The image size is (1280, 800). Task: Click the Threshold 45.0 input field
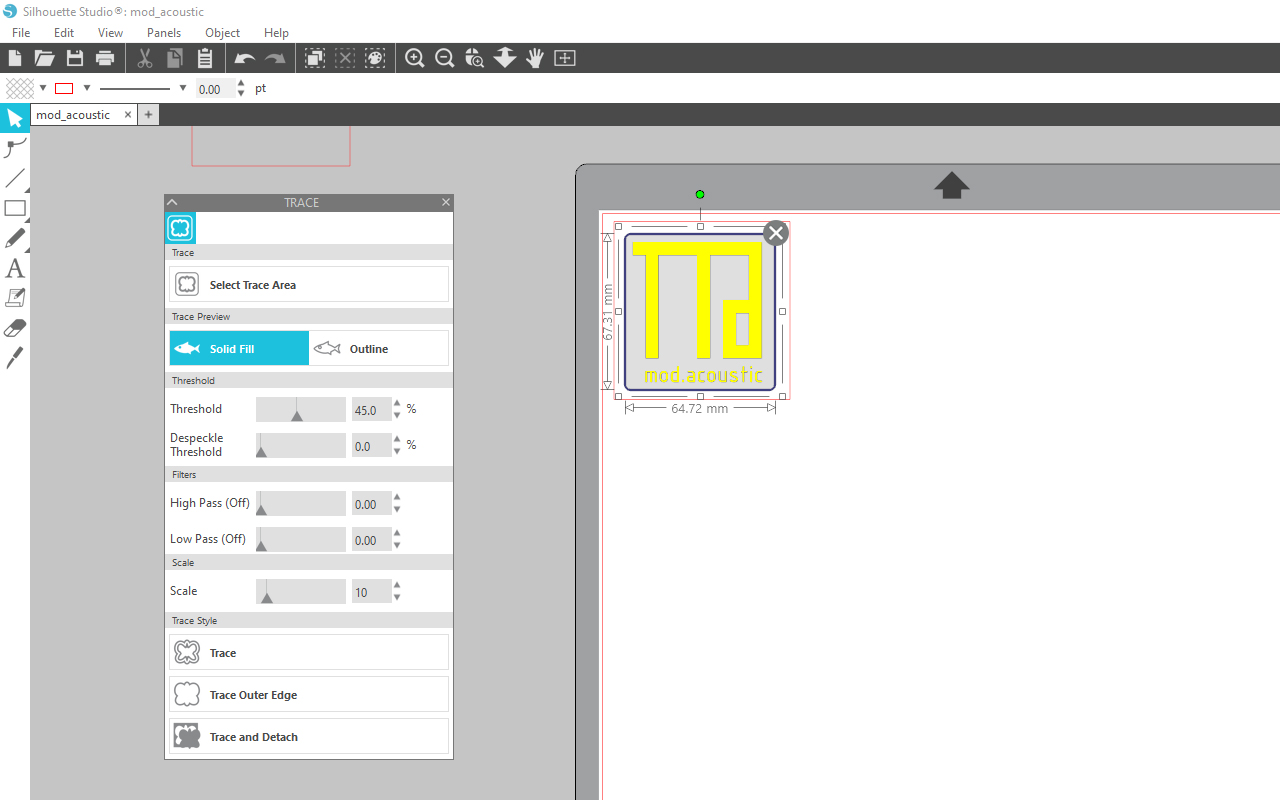pyautogui.click(x=371, y=409)
